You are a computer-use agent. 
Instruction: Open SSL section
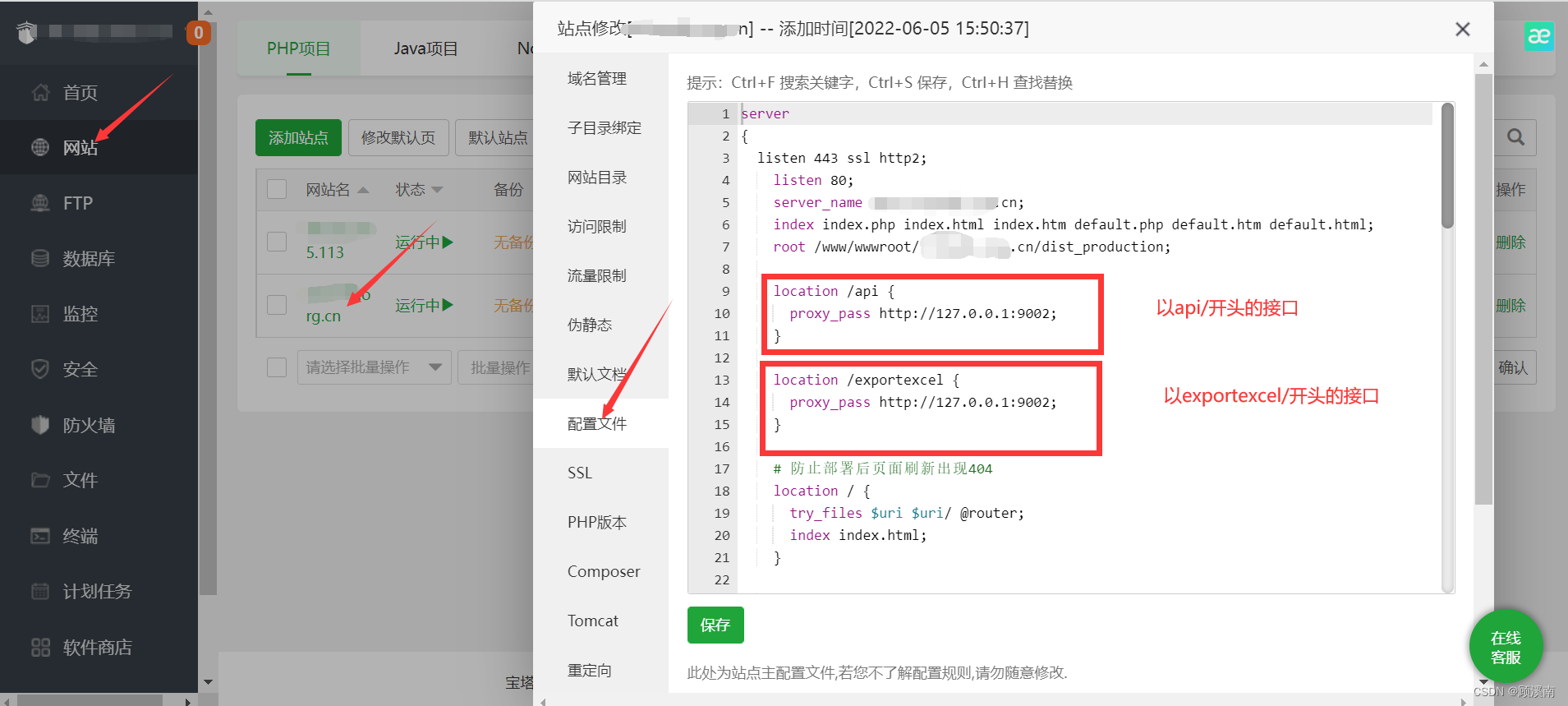click(x=580, y=473)
